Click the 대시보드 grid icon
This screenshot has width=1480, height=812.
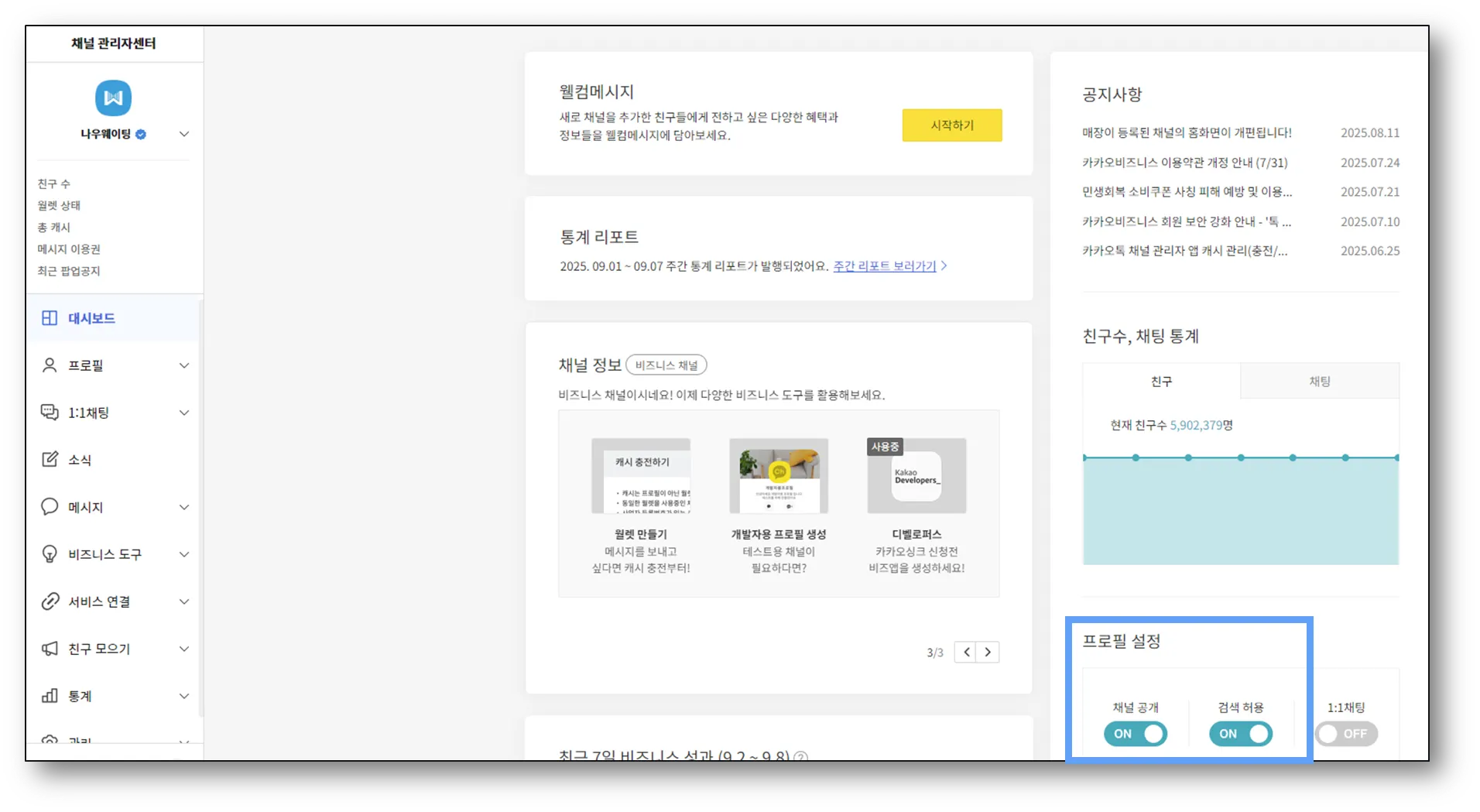tap(50, 318)
